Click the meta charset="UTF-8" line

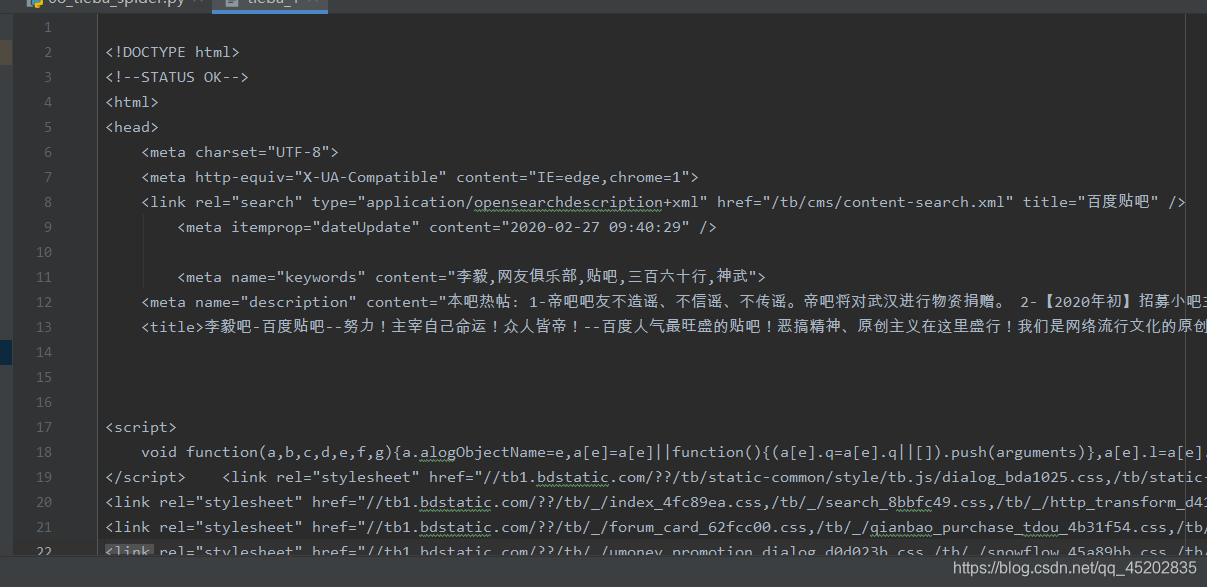240,152
